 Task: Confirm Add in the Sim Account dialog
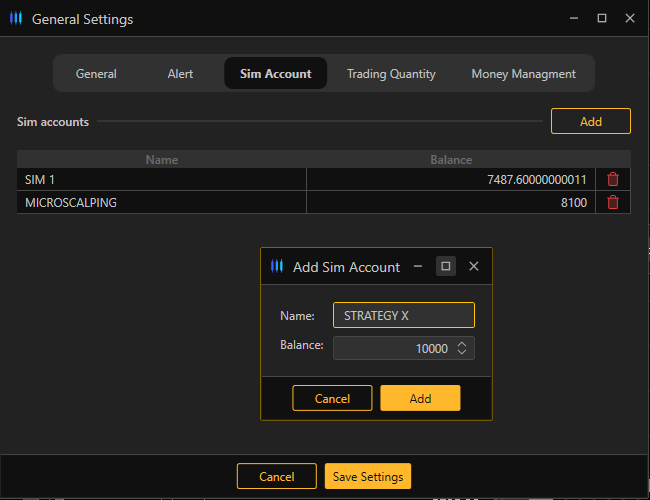[x=420, y=398]
